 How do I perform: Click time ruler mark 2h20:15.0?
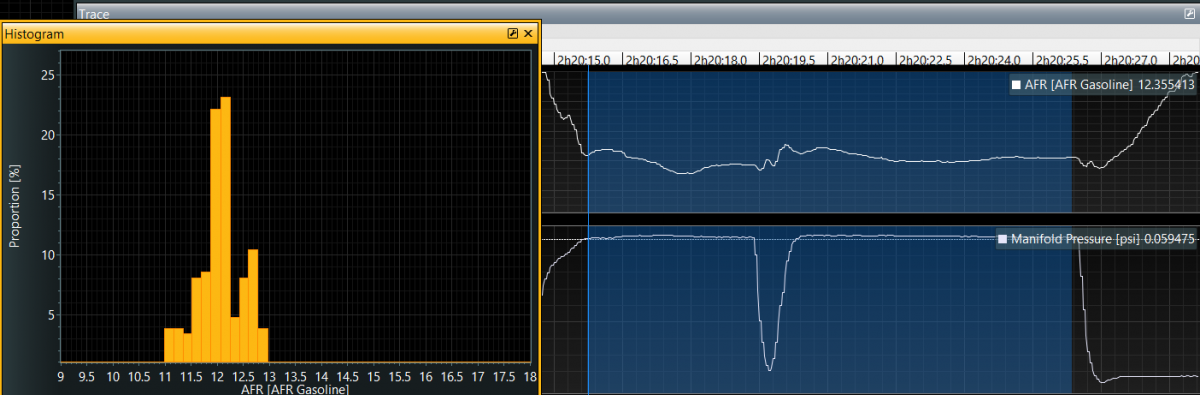tap(583, 60)
